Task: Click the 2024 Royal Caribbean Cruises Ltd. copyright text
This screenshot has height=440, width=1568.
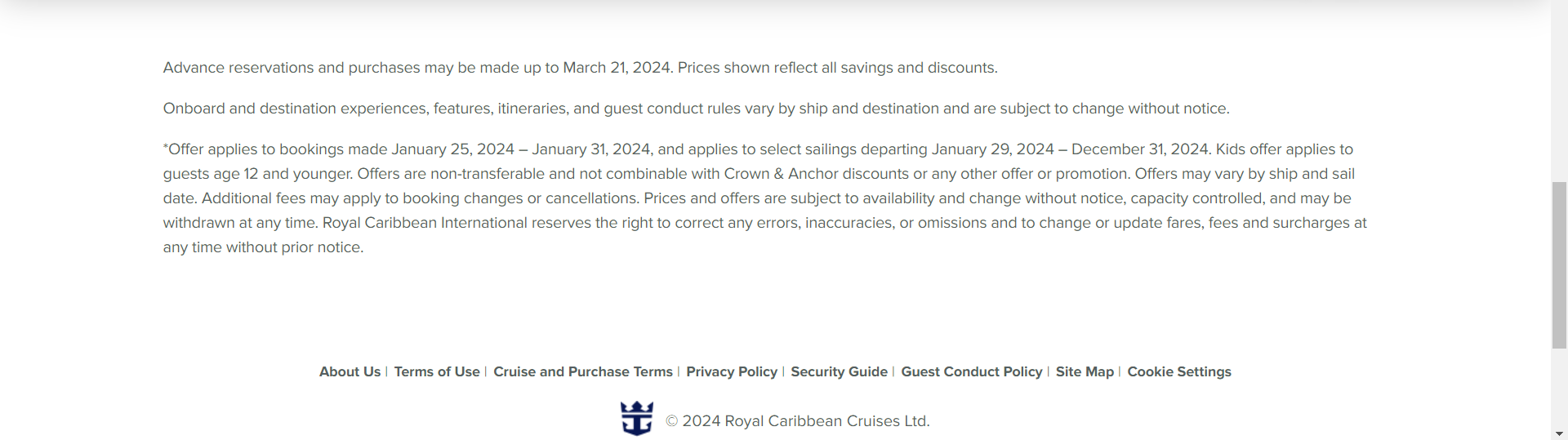Action: tap(797, 421)
